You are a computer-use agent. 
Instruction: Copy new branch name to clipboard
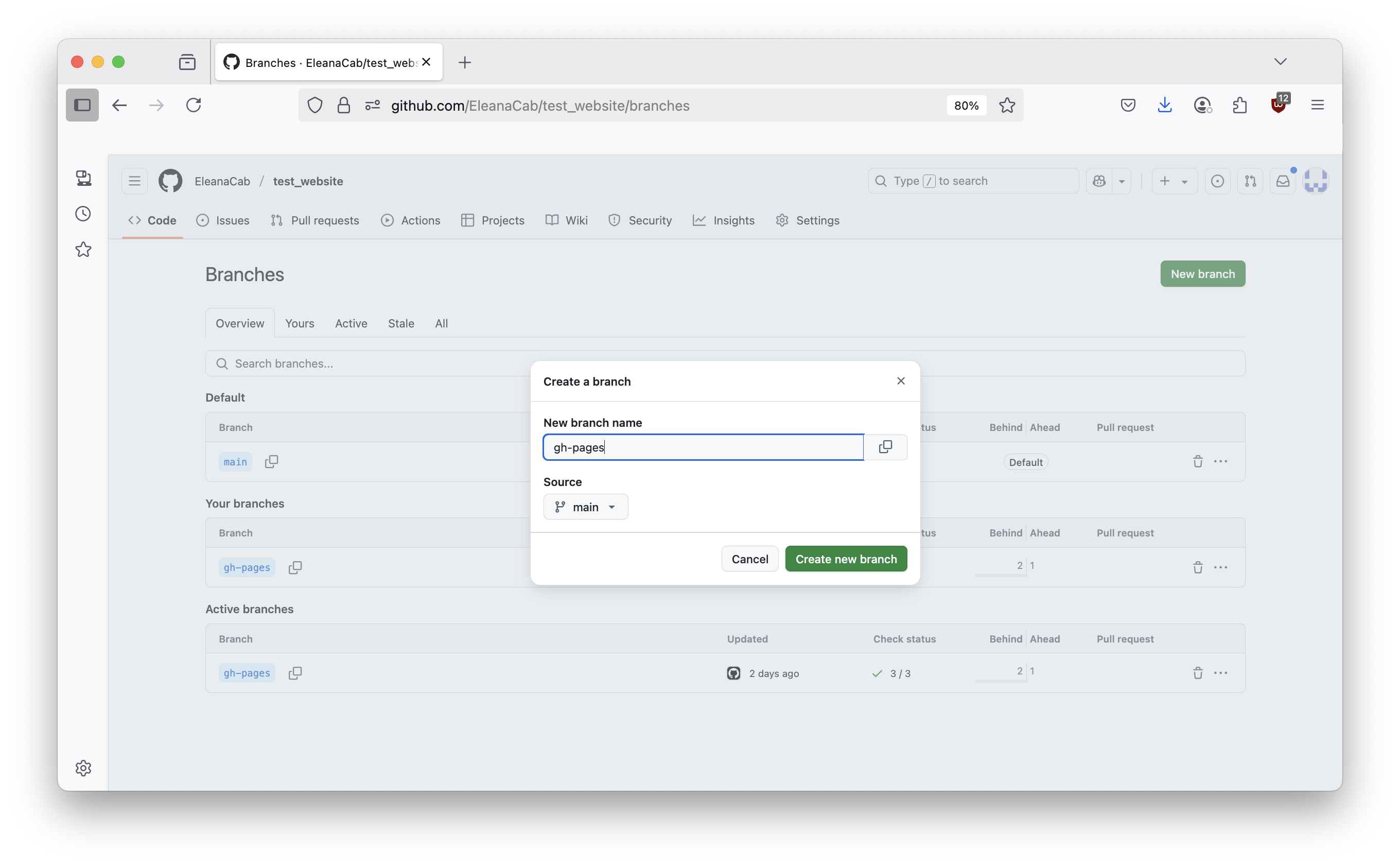[x=885, y=447]
